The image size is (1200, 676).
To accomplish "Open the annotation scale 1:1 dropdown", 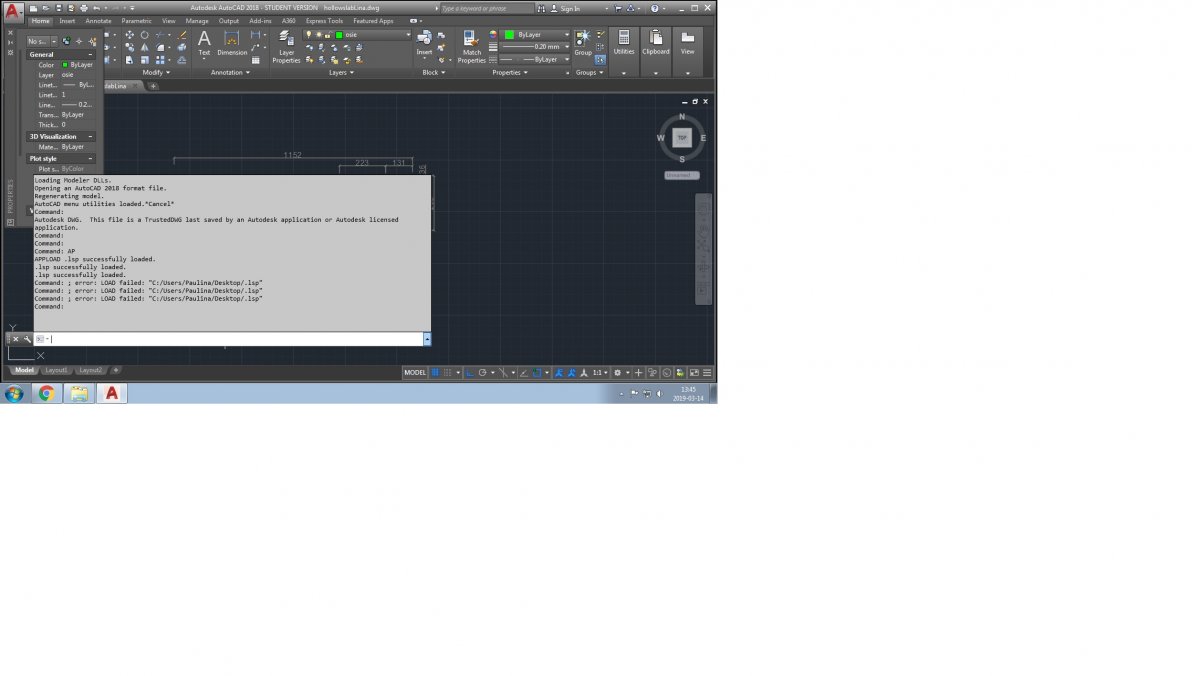I will pos(598,372).
